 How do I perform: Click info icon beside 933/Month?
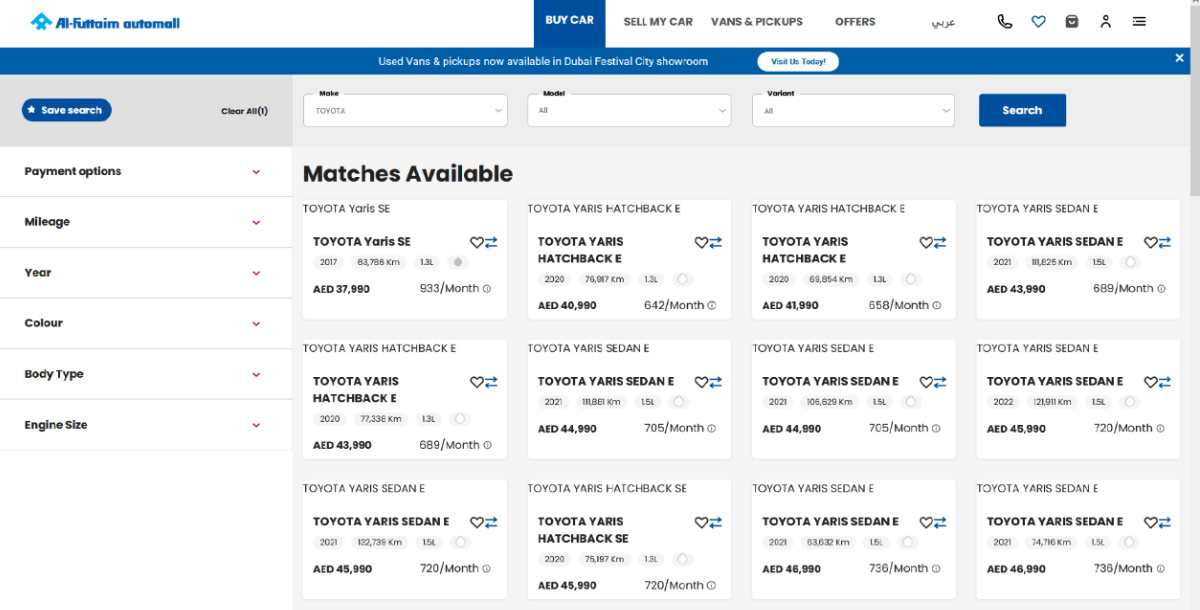[487, 289]
